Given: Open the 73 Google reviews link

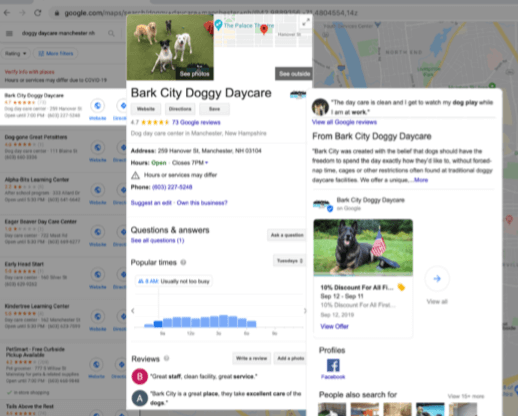Looking at the screenshot, I should coord(196,122).
